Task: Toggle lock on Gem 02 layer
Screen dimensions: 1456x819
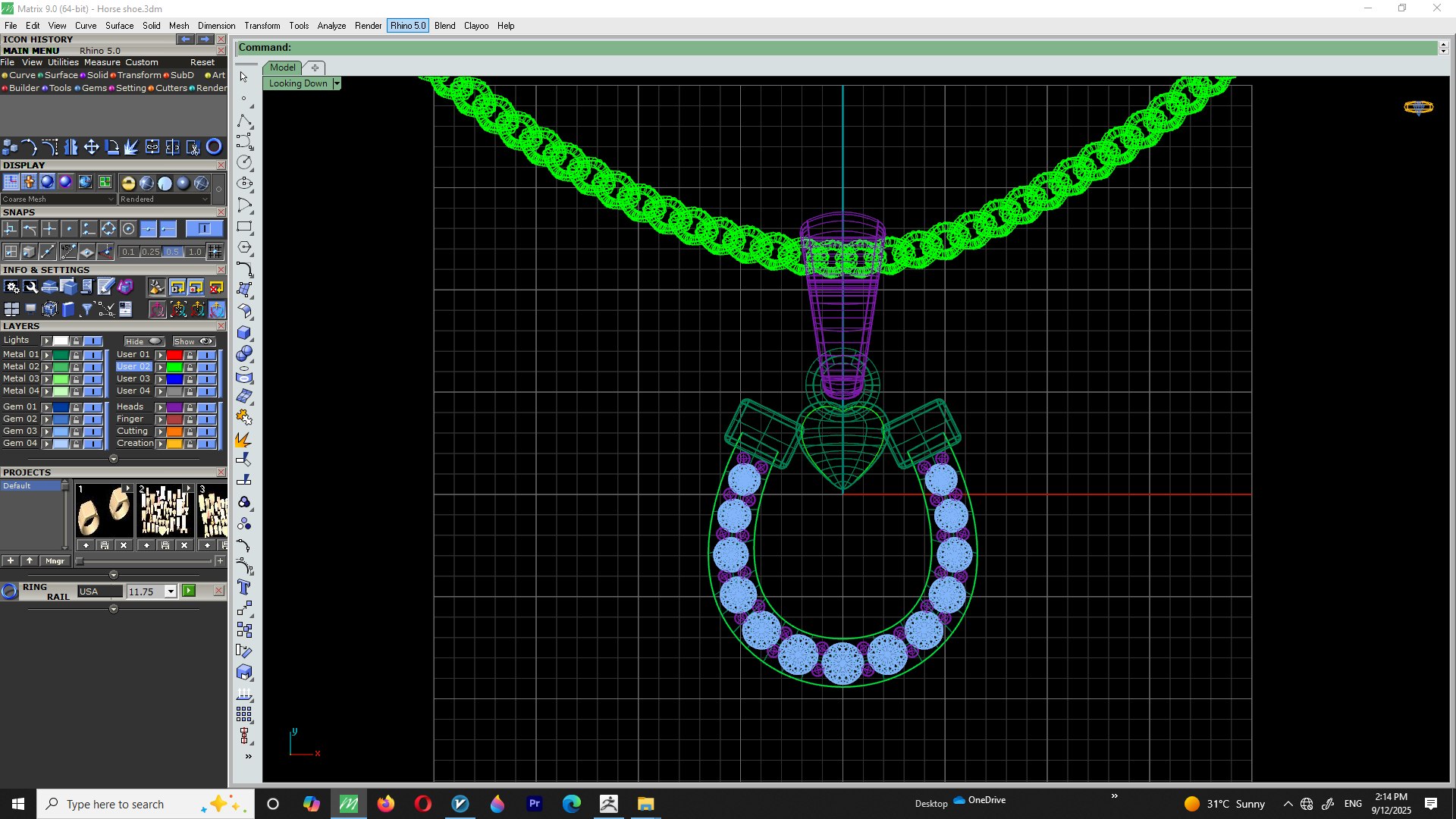Action: click(76, 419)
